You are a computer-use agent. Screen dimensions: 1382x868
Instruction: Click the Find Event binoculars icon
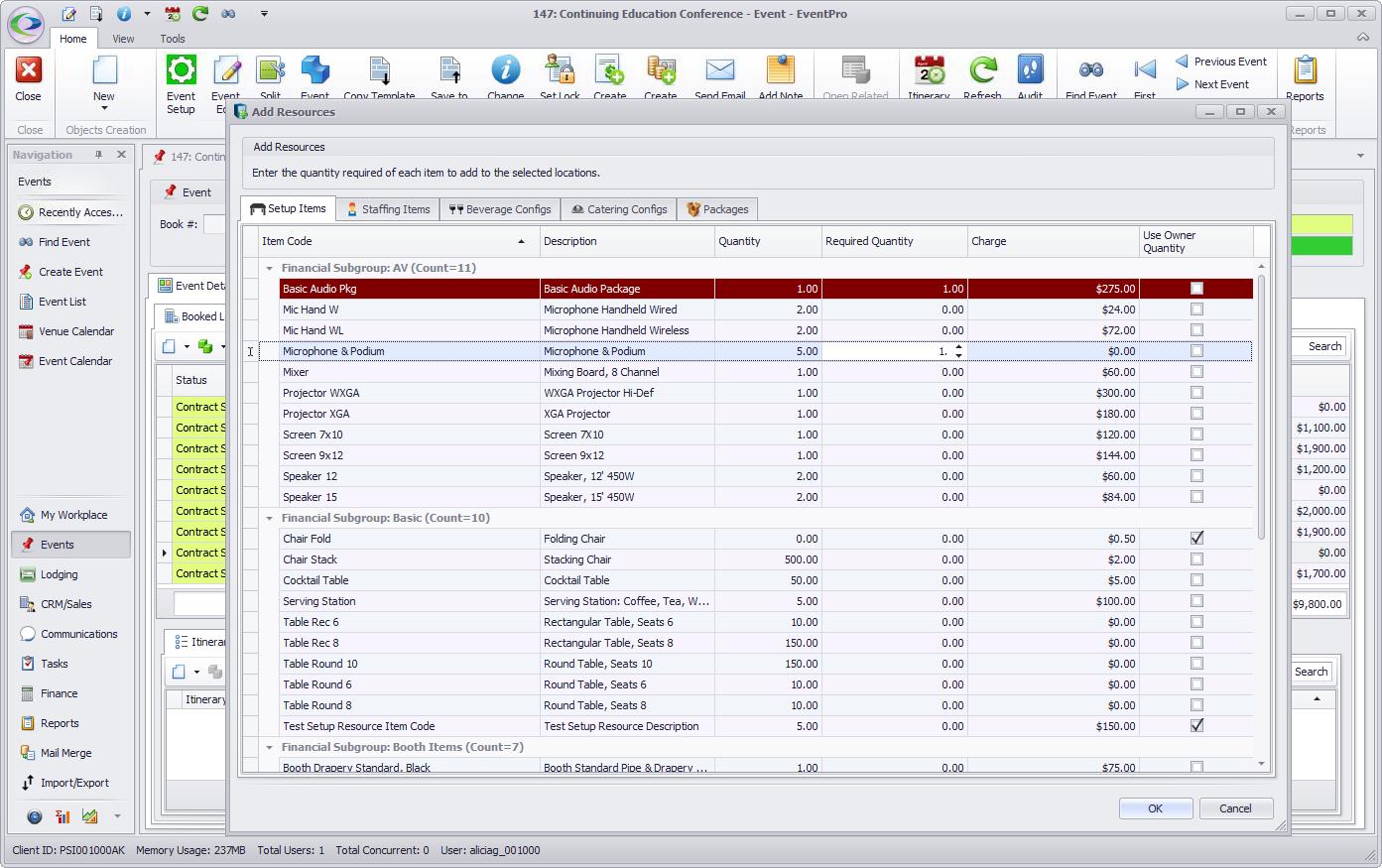click(x=1091, y=70)
